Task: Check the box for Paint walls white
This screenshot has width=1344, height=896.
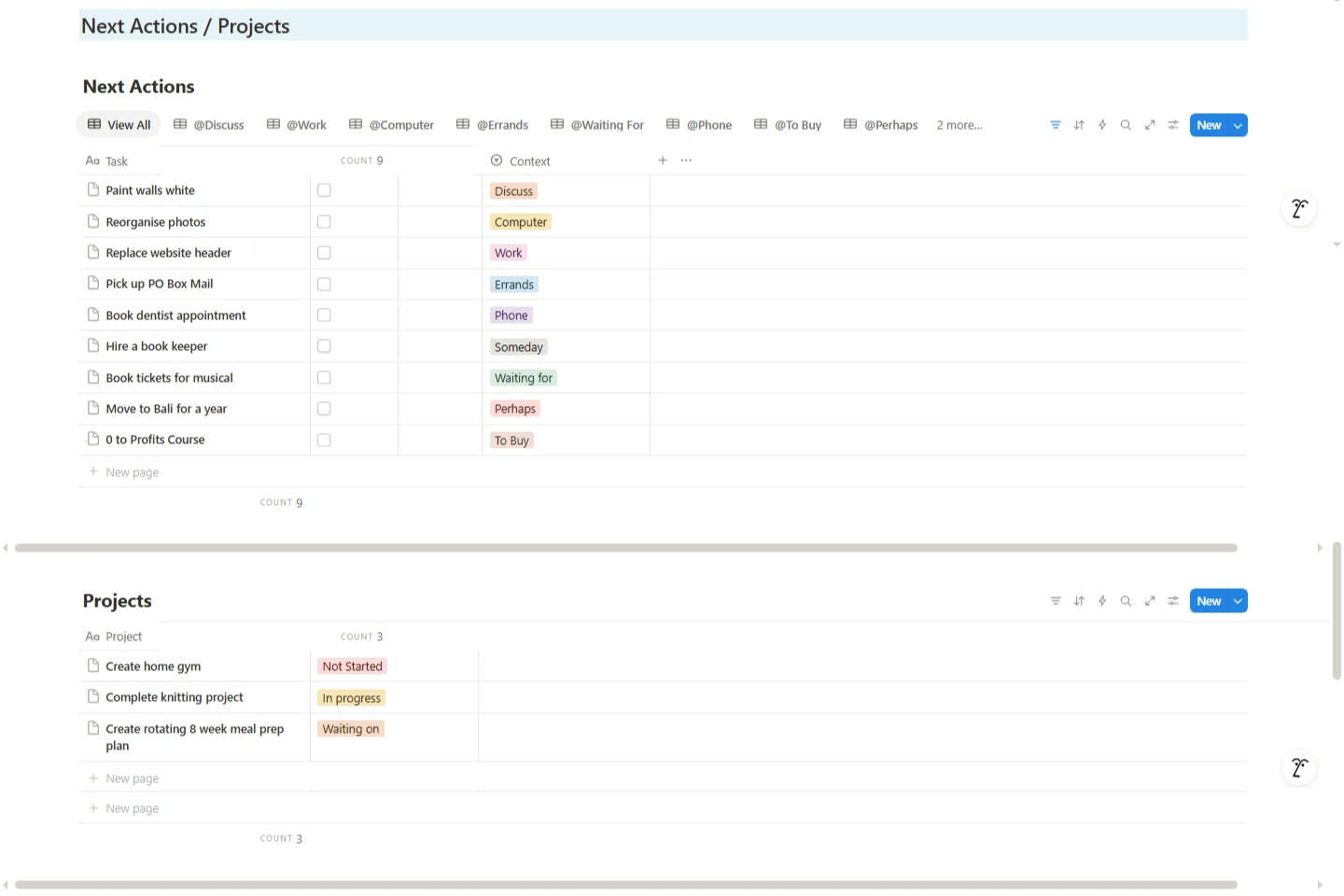Action: (324, 190)
